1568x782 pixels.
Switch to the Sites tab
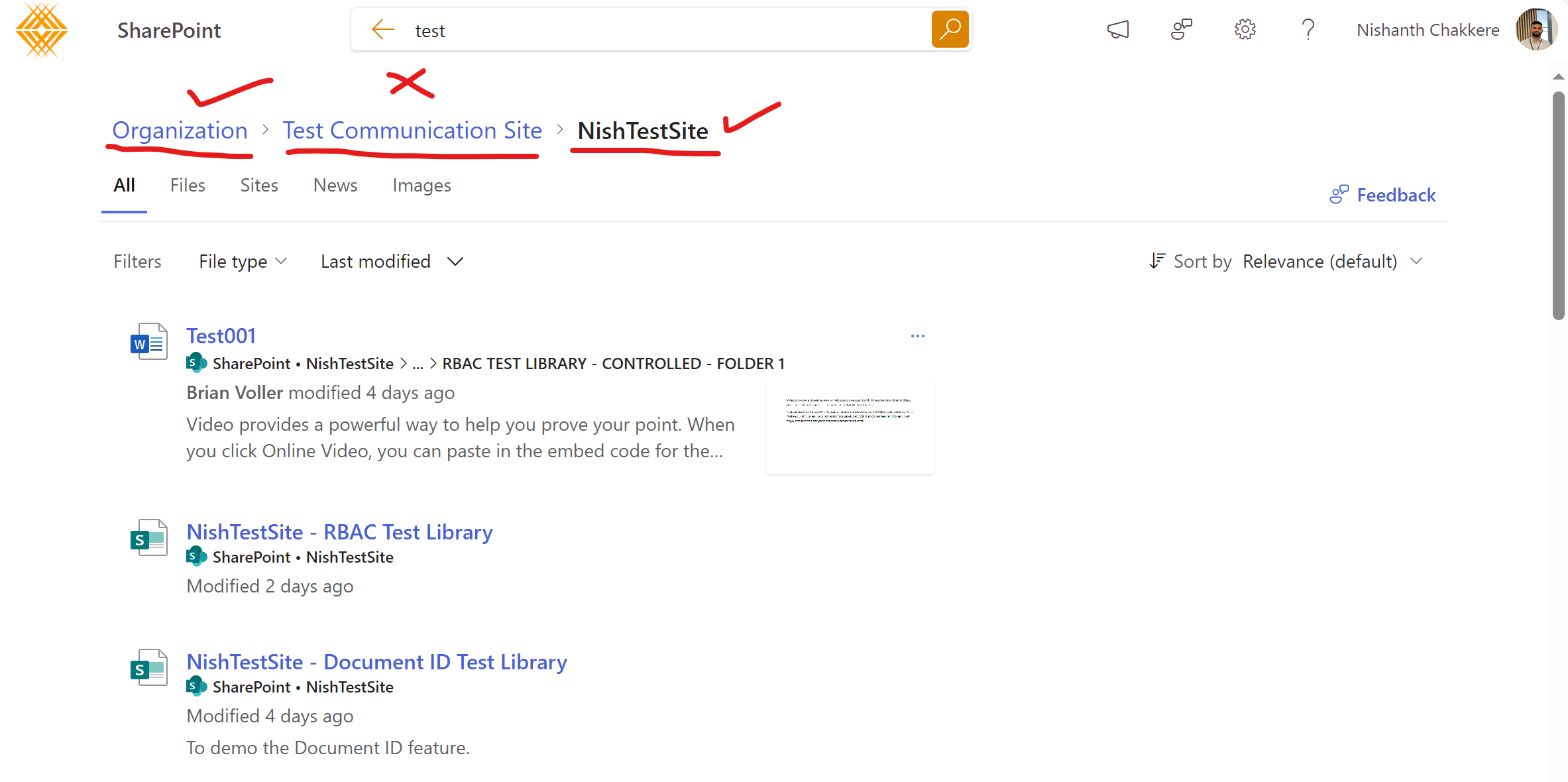259,186
